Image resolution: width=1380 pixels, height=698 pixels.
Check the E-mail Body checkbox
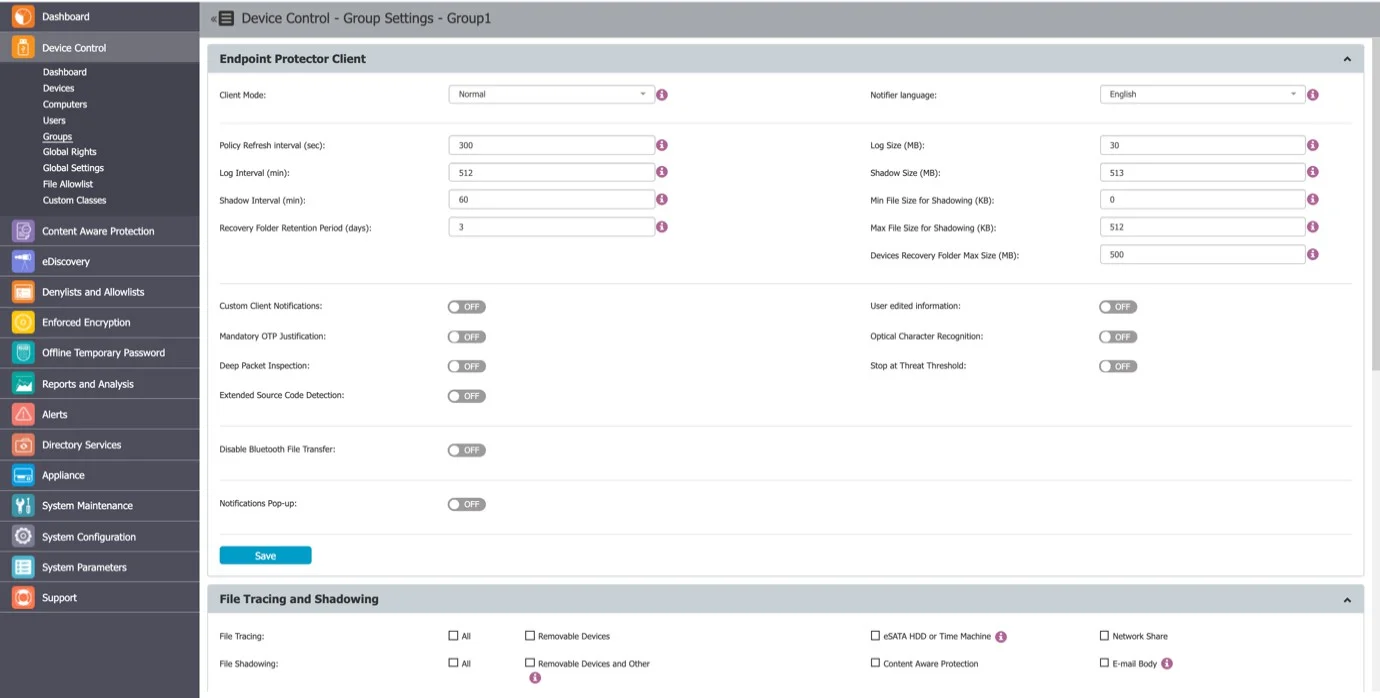[x=1104, y=662]
